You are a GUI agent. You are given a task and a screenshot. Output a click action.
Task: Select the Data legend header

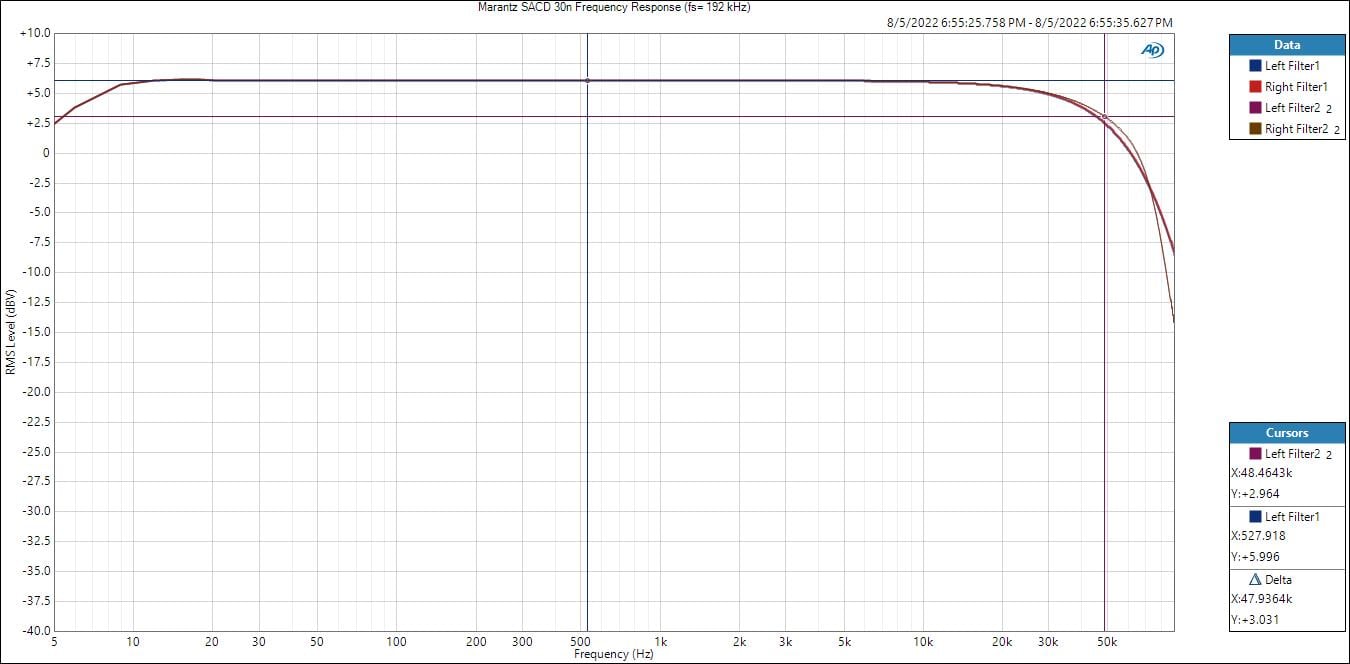(1287, 45)
